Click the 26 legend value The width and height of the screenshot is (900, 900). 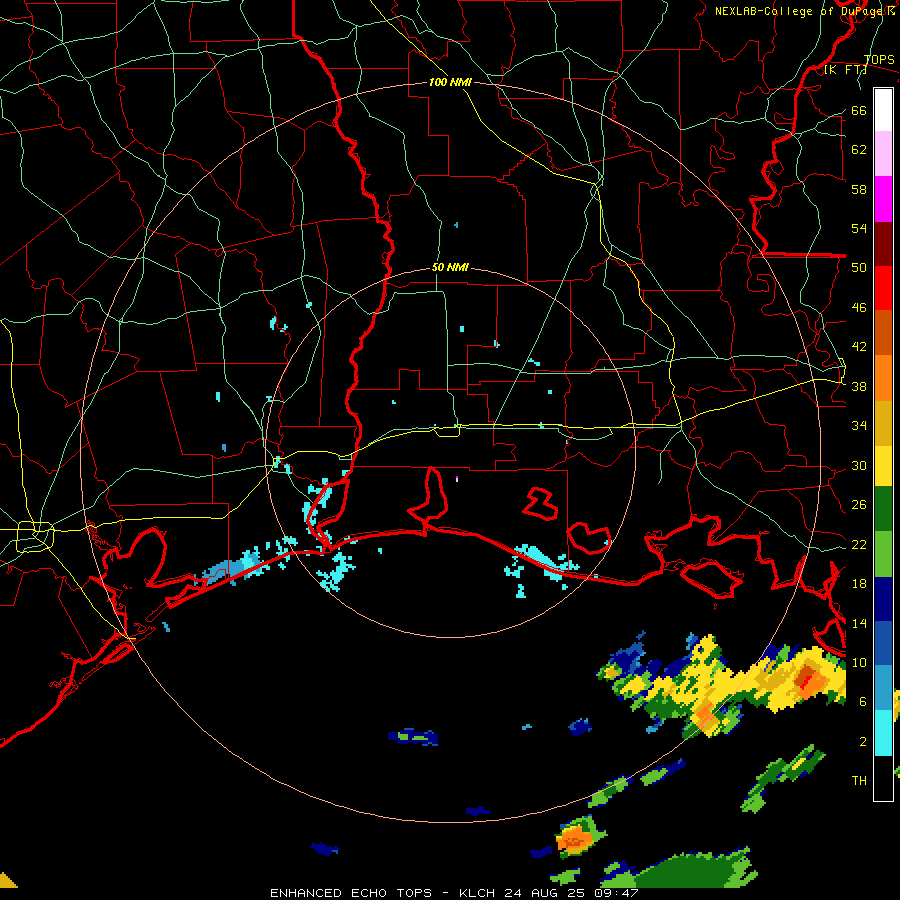(x=859, y=505)
